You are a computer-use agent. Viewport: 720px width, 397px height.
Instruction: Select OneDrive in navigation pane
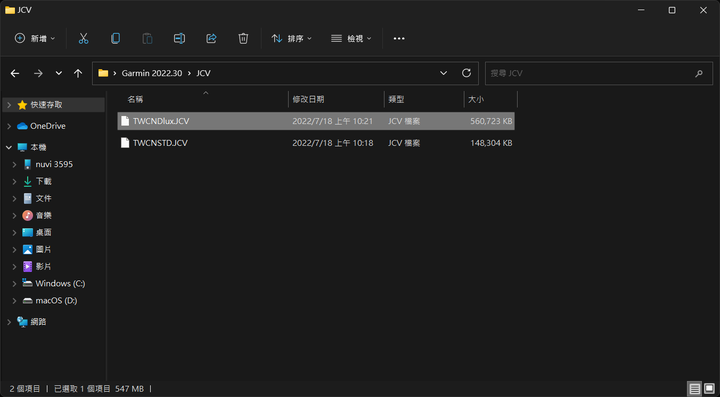(x=48, y=126)
